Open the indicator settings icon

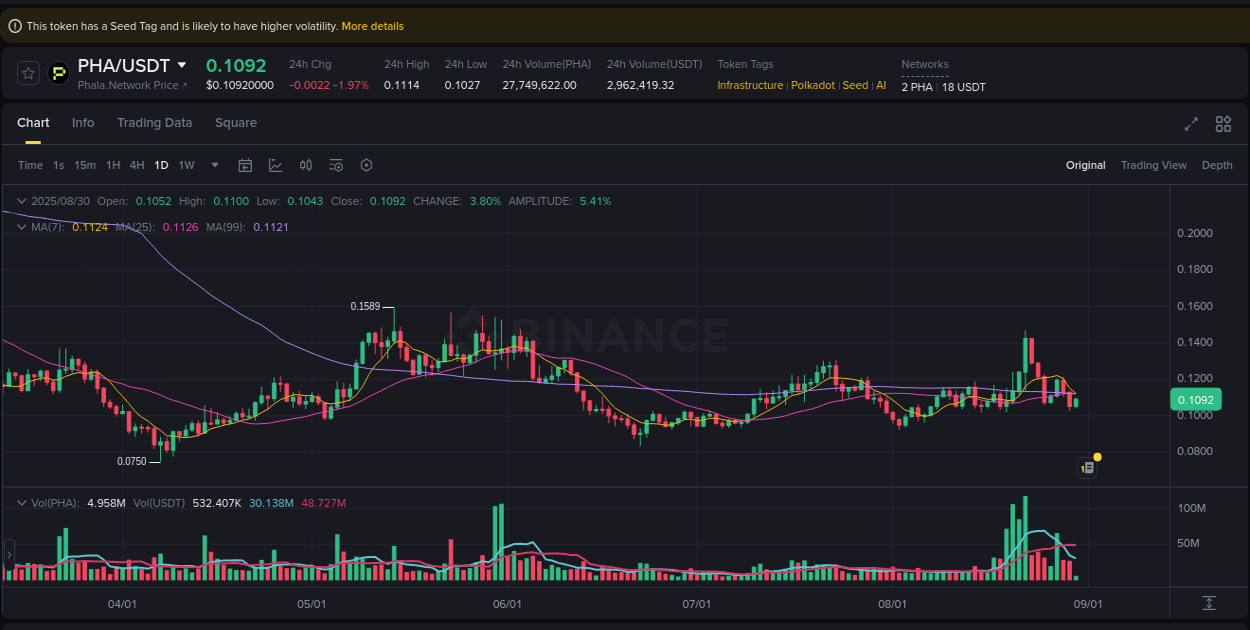click(x=336, y=165)
